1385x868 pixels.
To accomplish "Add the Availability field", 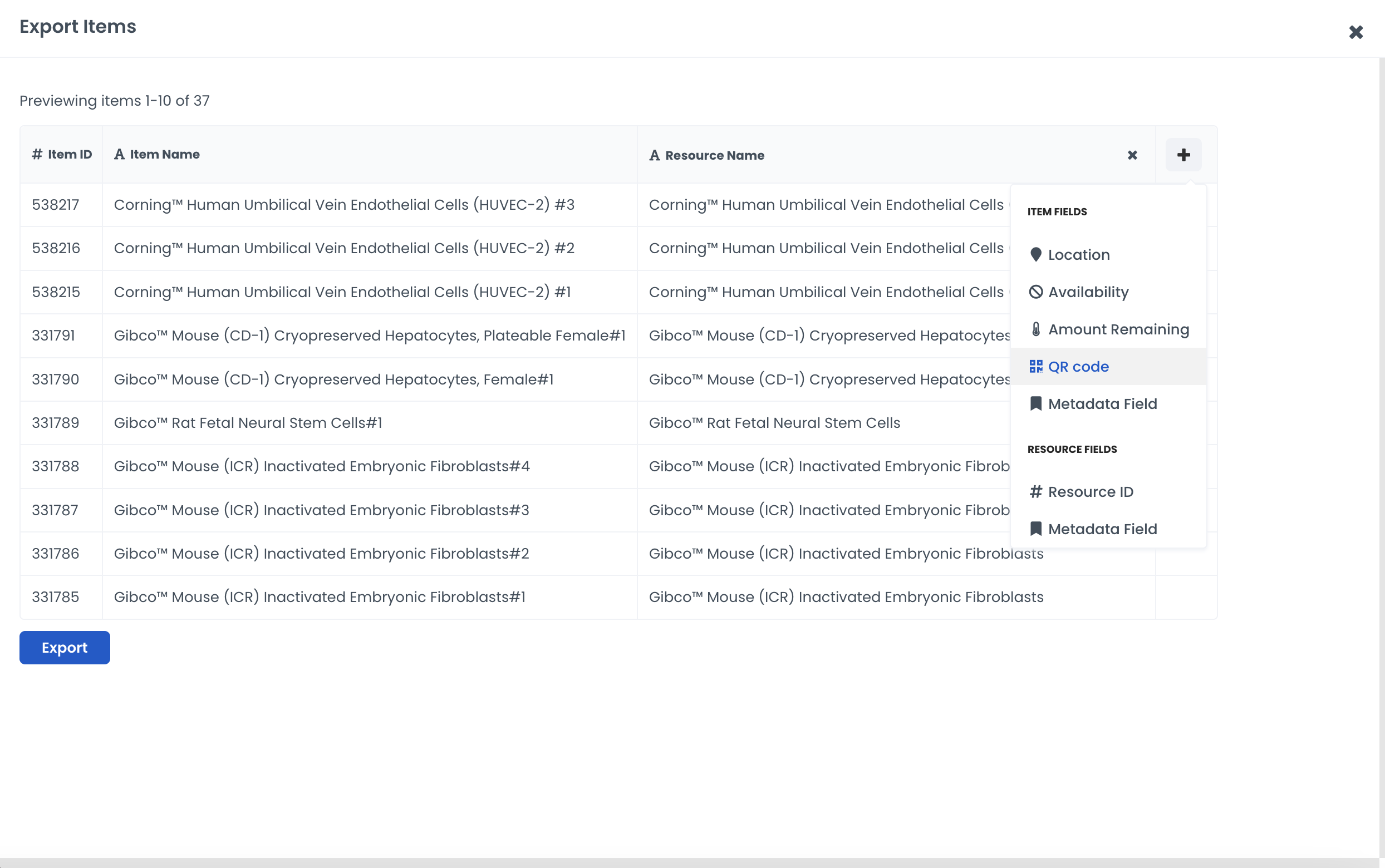I will [1088, 292].
